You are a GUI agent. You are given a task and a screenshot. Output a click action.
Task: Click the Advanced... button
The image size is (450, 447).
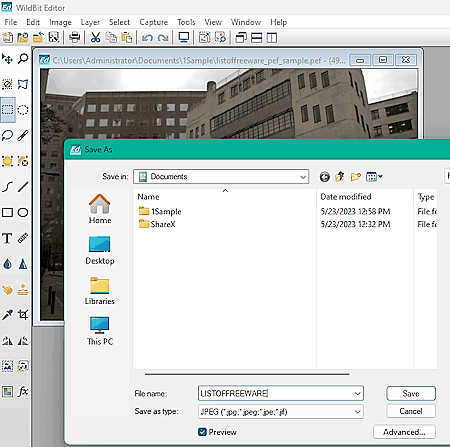[x=404, y=432]
